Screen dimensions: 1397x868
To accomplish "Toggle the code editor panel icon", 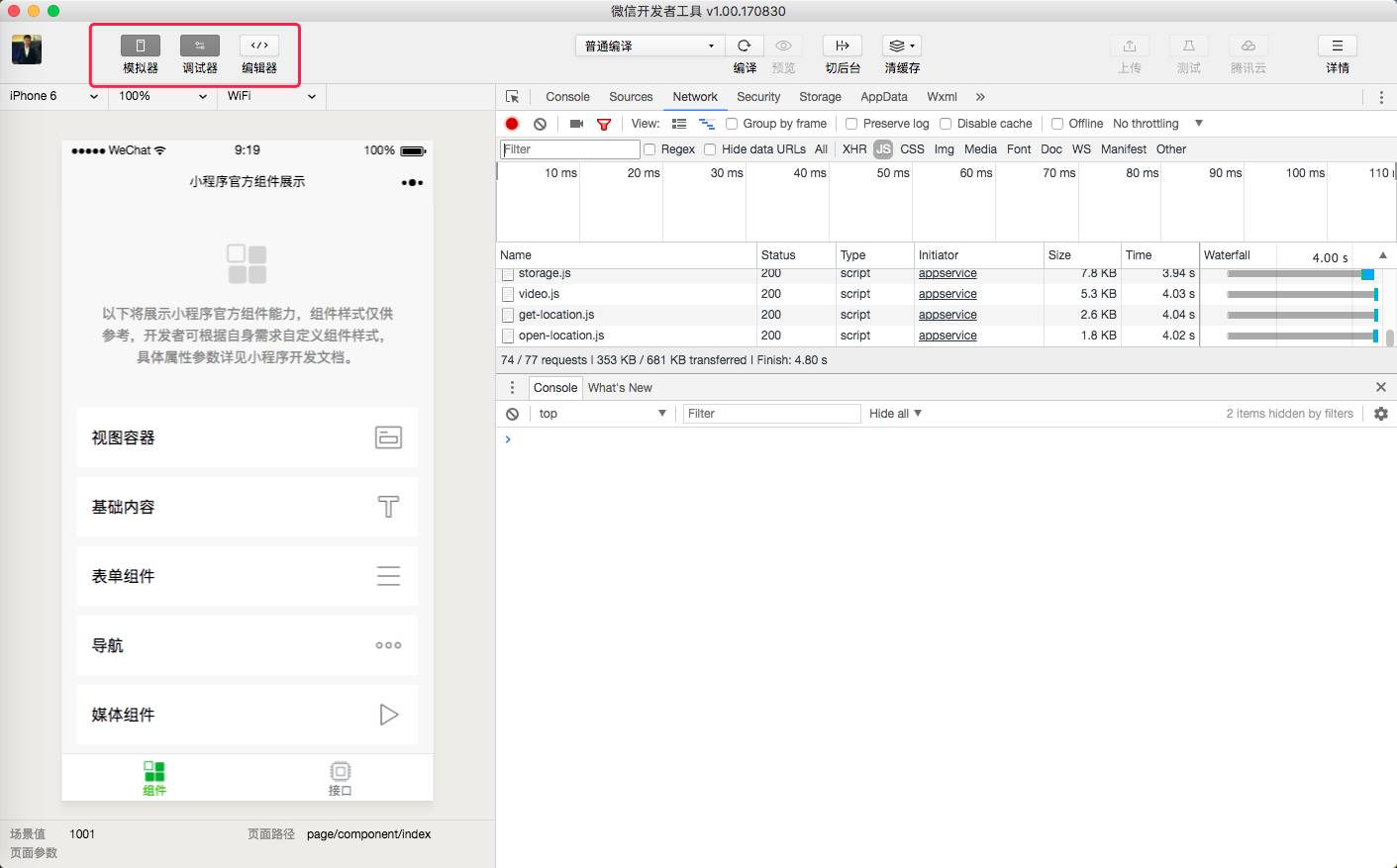I will (x=259, y=46).
